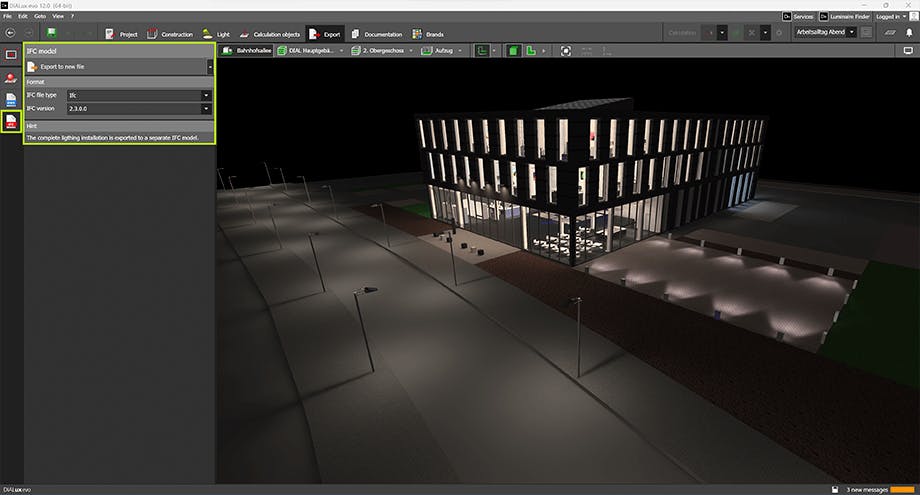Image resolution: width=920 pixels, height=495 pixels.
Task: Open the Arbeitsalltag Abend light scene dropdown
Action: pos(823,32)
